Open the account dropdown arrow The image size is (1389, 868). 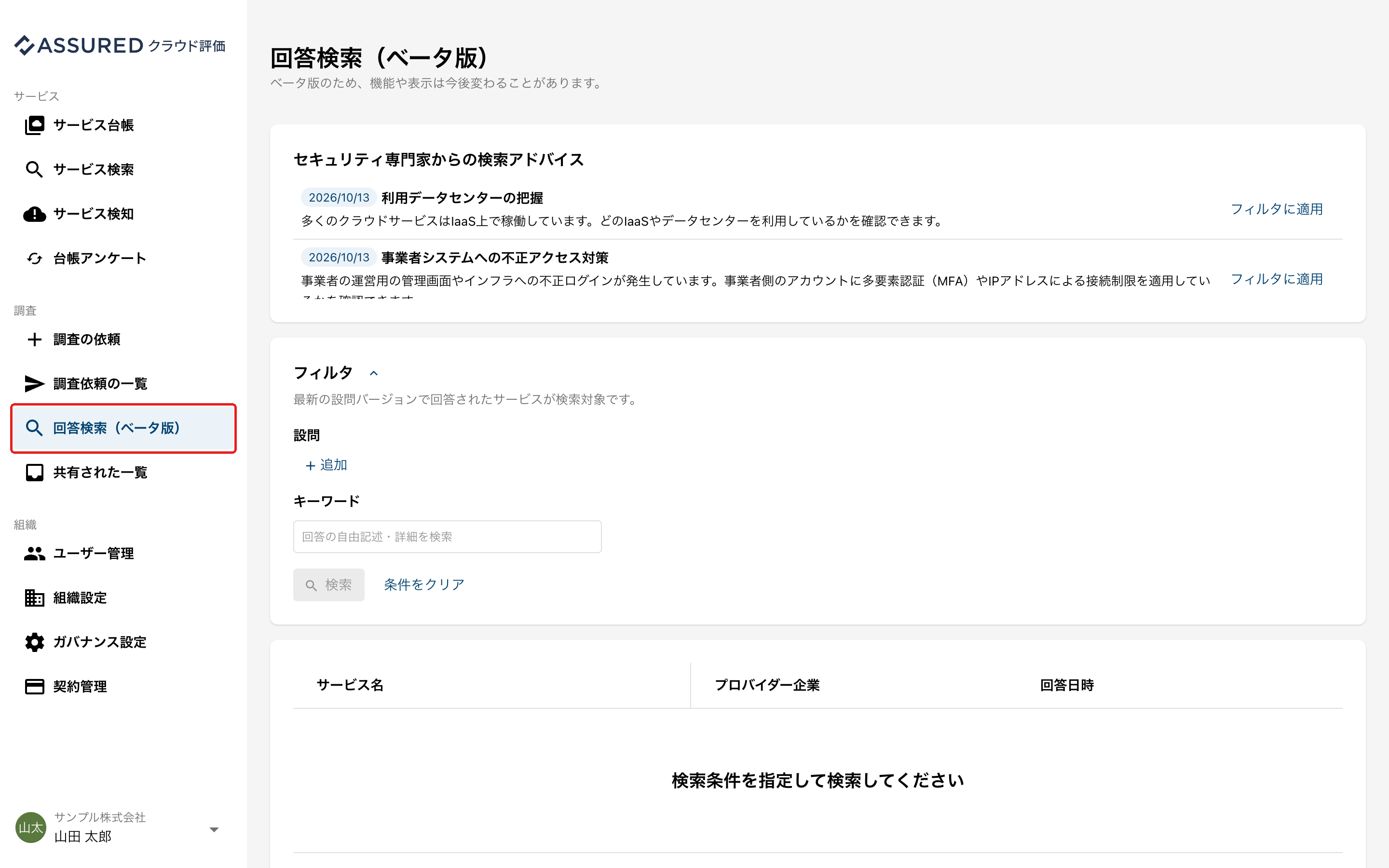pos(214,829)
